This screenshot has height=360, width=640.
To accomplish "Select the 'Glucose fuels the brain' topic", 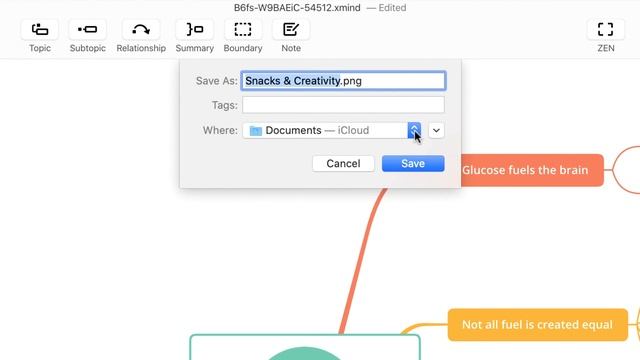I will point(532,170).
